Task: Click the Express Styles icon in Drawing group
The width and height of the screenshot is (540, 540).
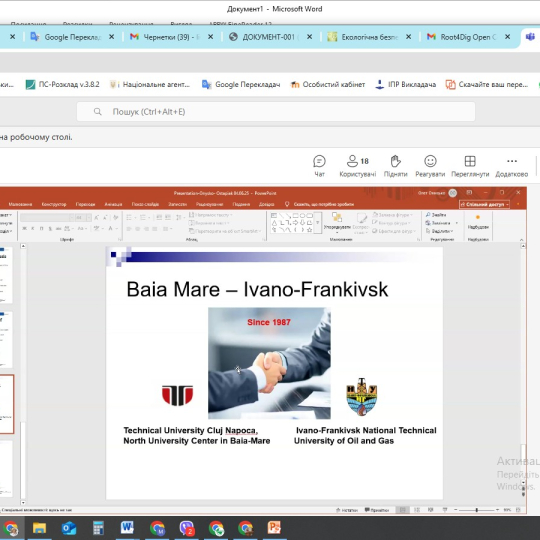Action: pyautogui.click(x=361, y=219)
